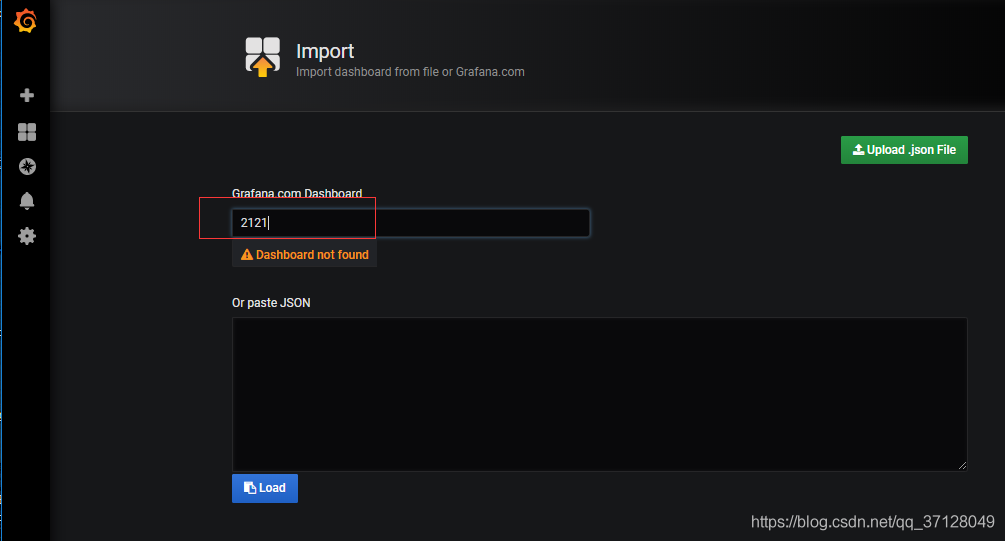Click the upload arrow icon on green button
The height and width of the screenshot is (541, 1005).
858,149
